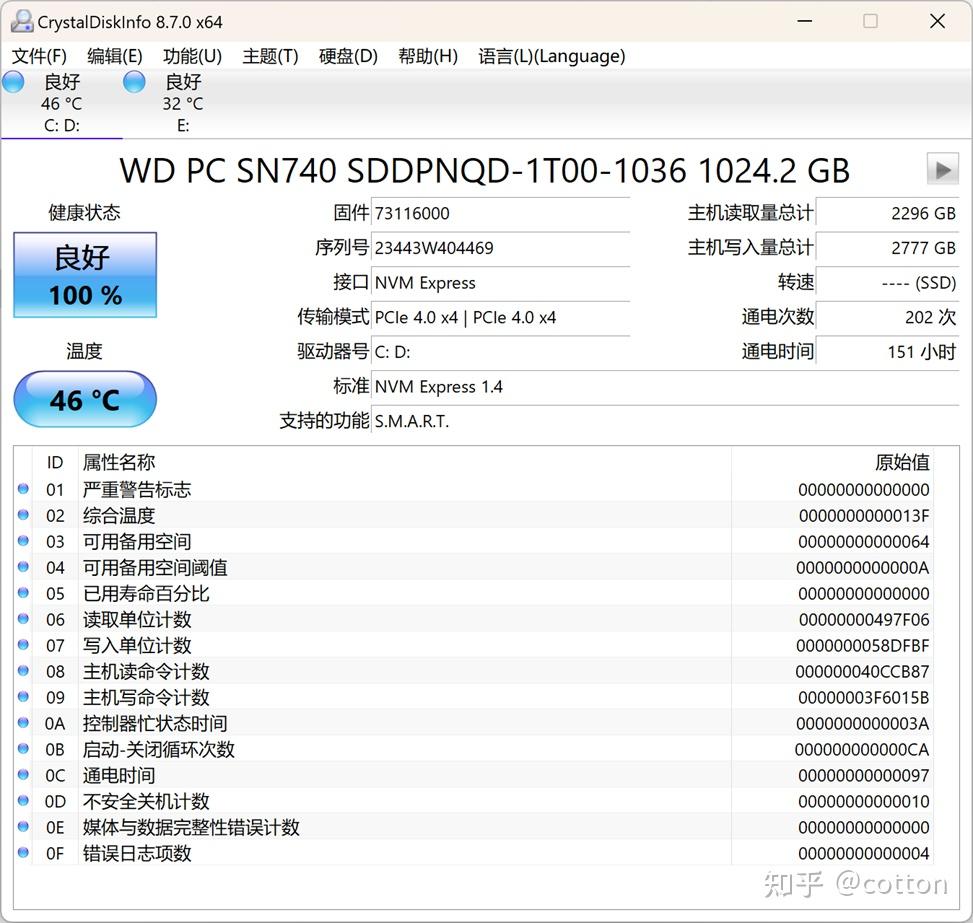Select the 不安全关机计数 attribute row
The image size is (973, 923).
coord(473,801)
